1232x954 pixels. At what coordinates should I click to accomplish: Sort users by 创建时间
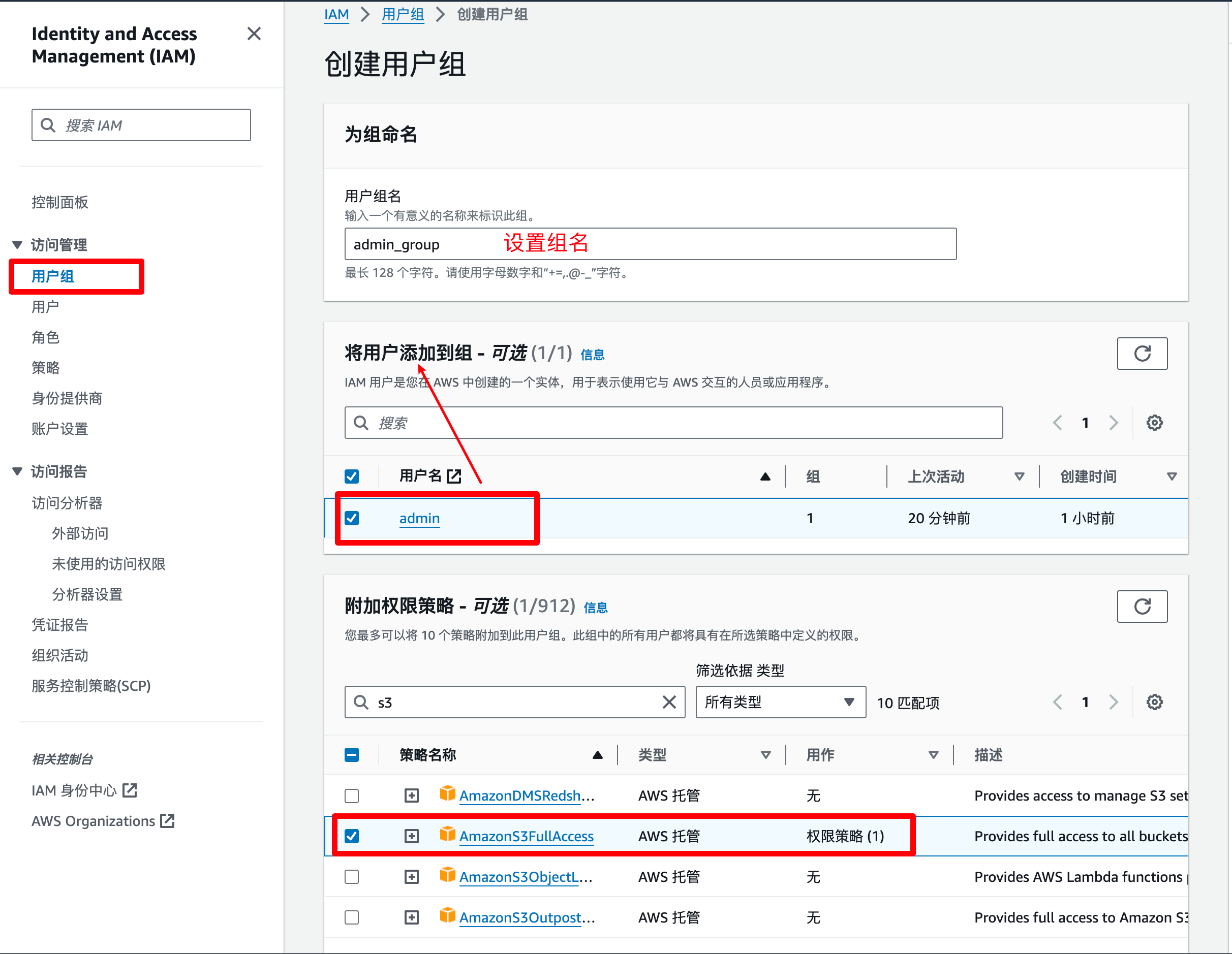(1171, 476)
